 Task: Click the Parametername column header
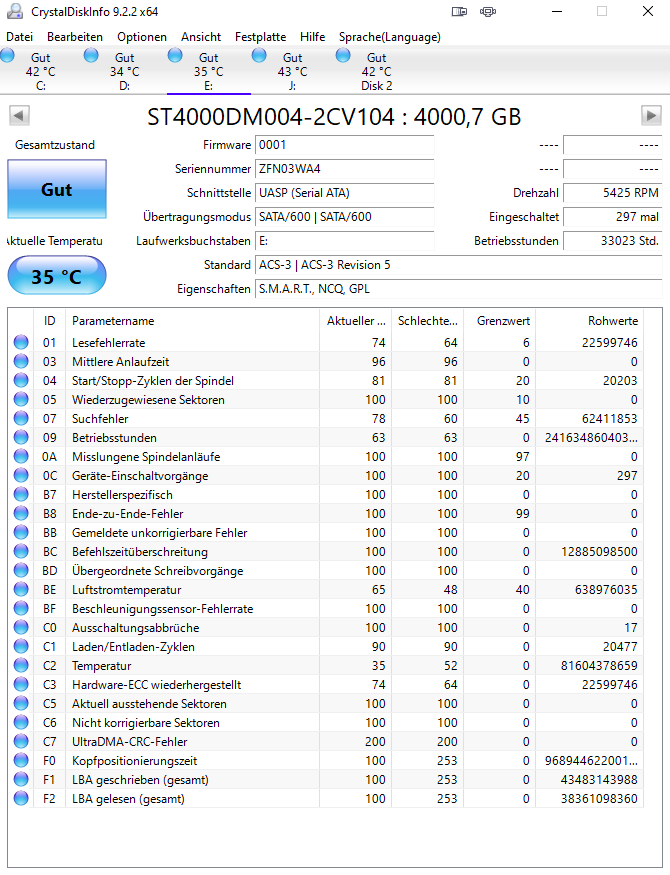(192, 321)
